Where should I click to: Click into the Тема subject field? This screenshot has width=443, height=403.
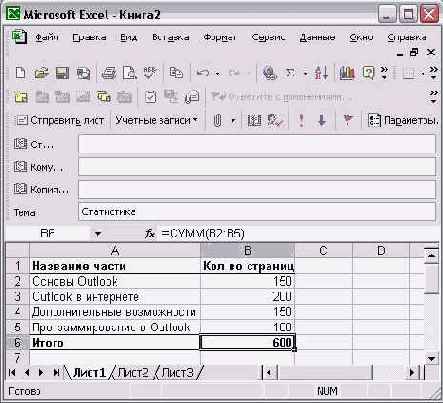257,212
